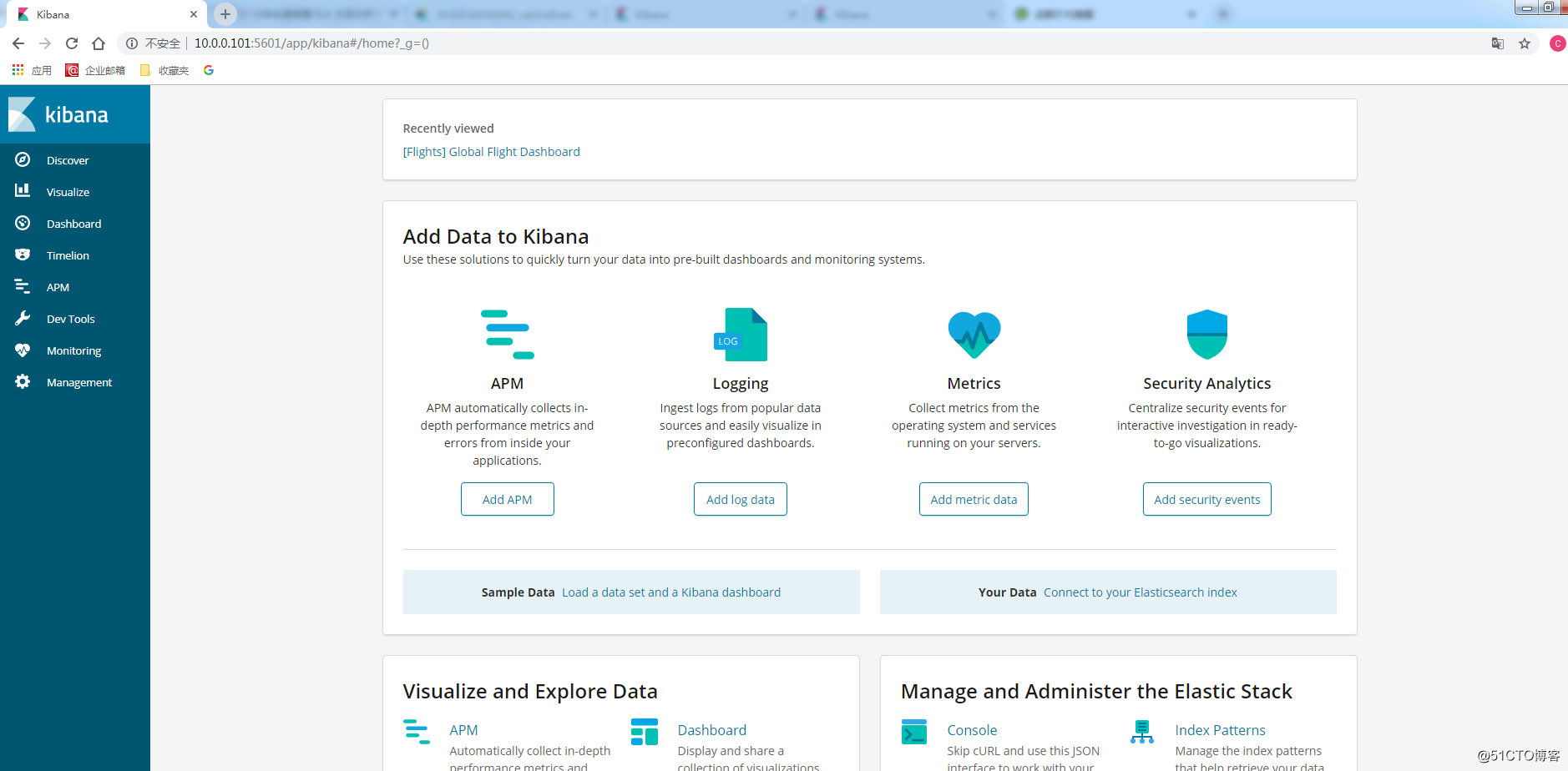The width and height of the screenshot is (1568, 771).
Task: Select Management in the sidebar
Action: (x=79, y=382)
